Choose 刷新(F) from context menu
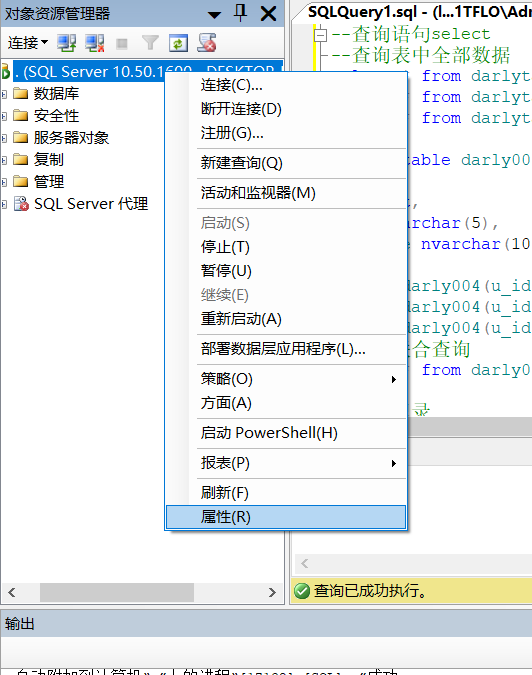This screenshot has height=675, width=532. [x=286, y=493]
